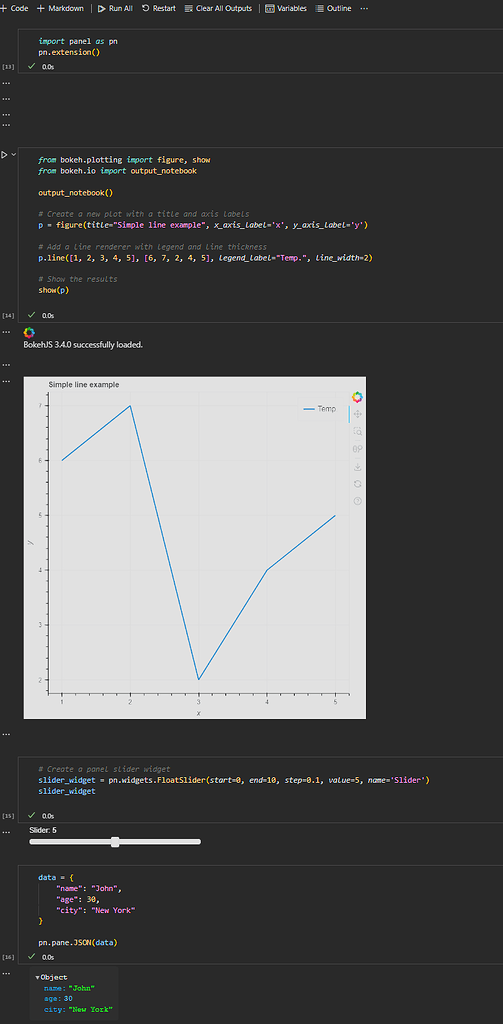Show the notebook Outline
This screenshot has height=1024, width=503.
[333, 8]
